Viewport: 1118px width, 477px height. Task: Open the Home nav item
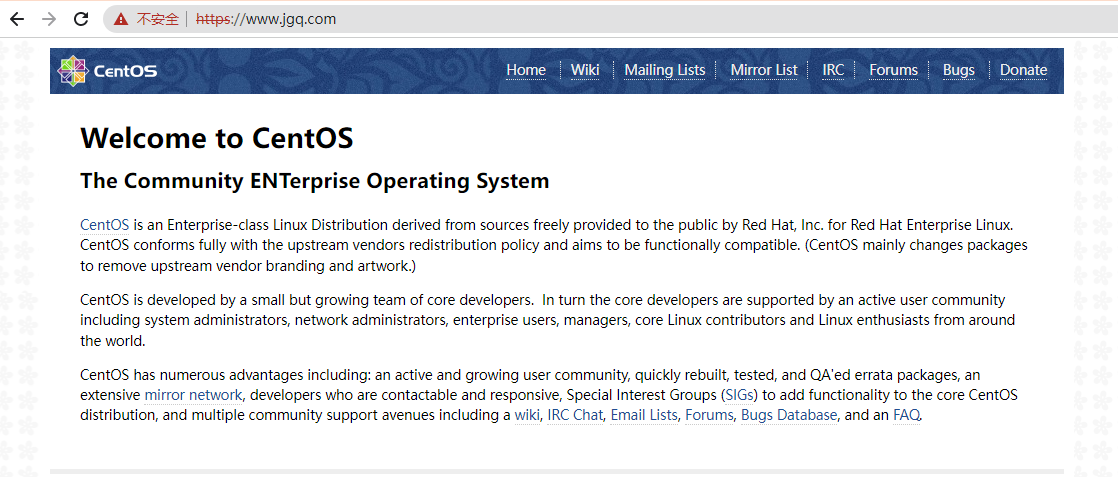526,70
